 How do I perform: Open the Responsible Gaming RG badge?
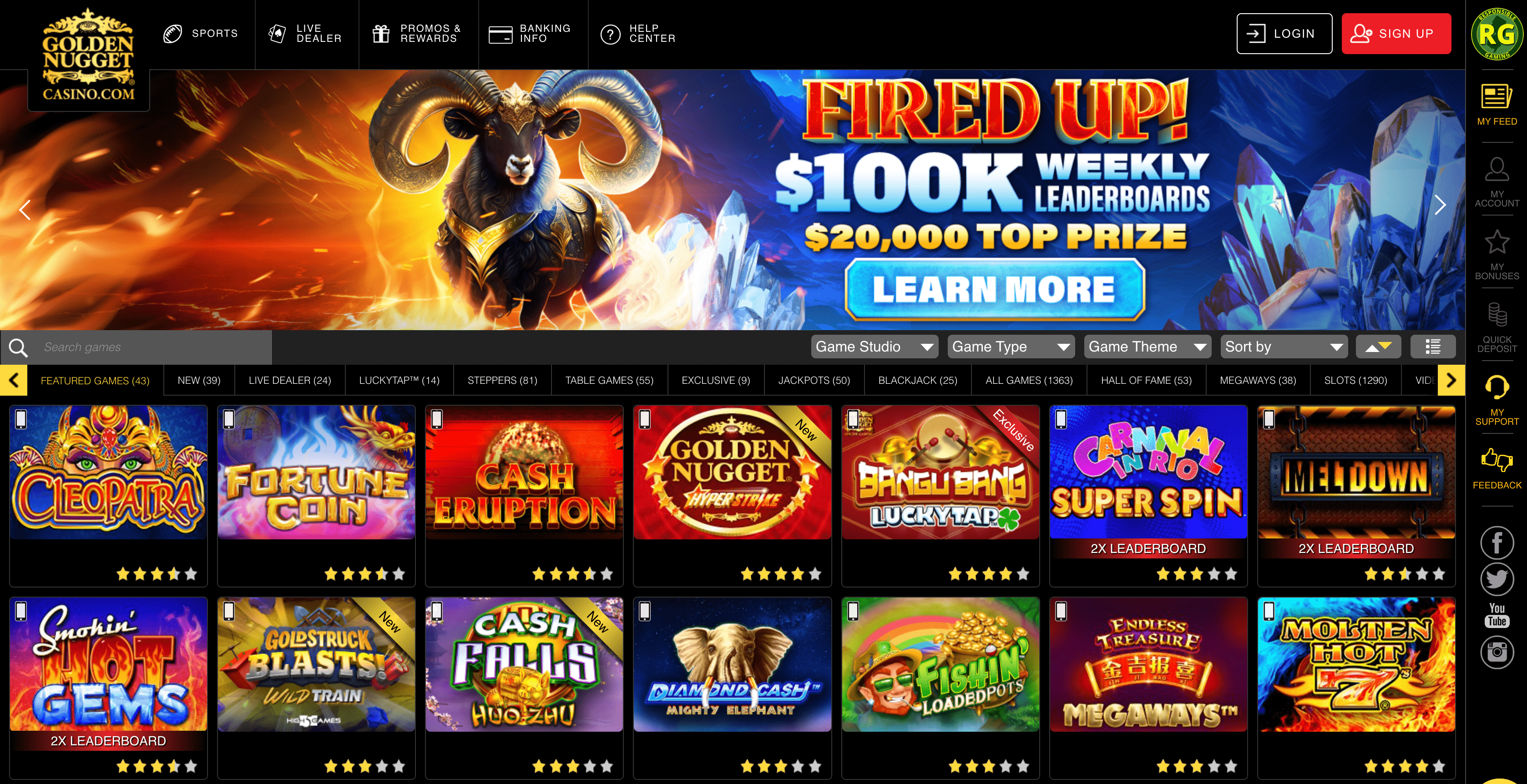(x=1497, y=35)
